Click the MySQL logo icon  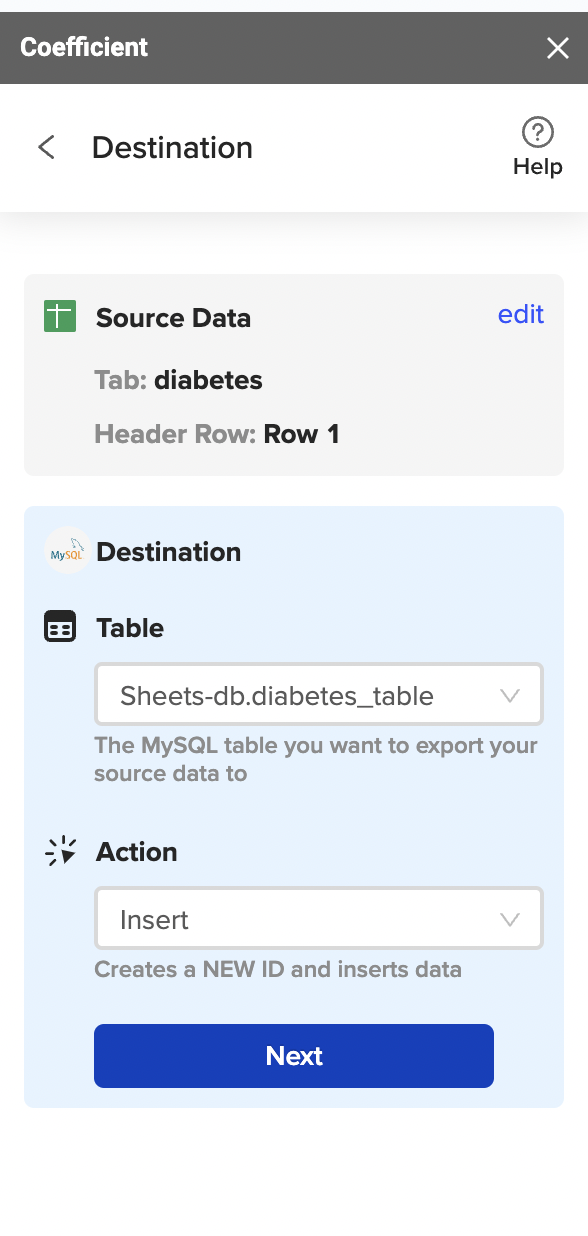[x=68, y=552]
